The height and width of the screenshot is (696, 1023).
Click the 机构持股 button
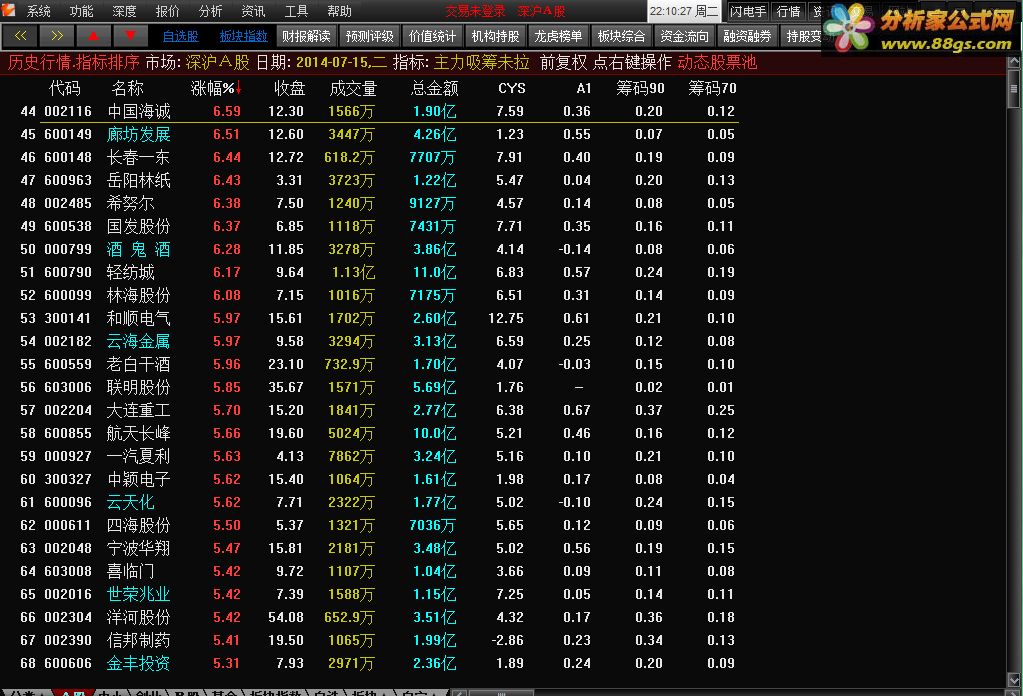495,37
